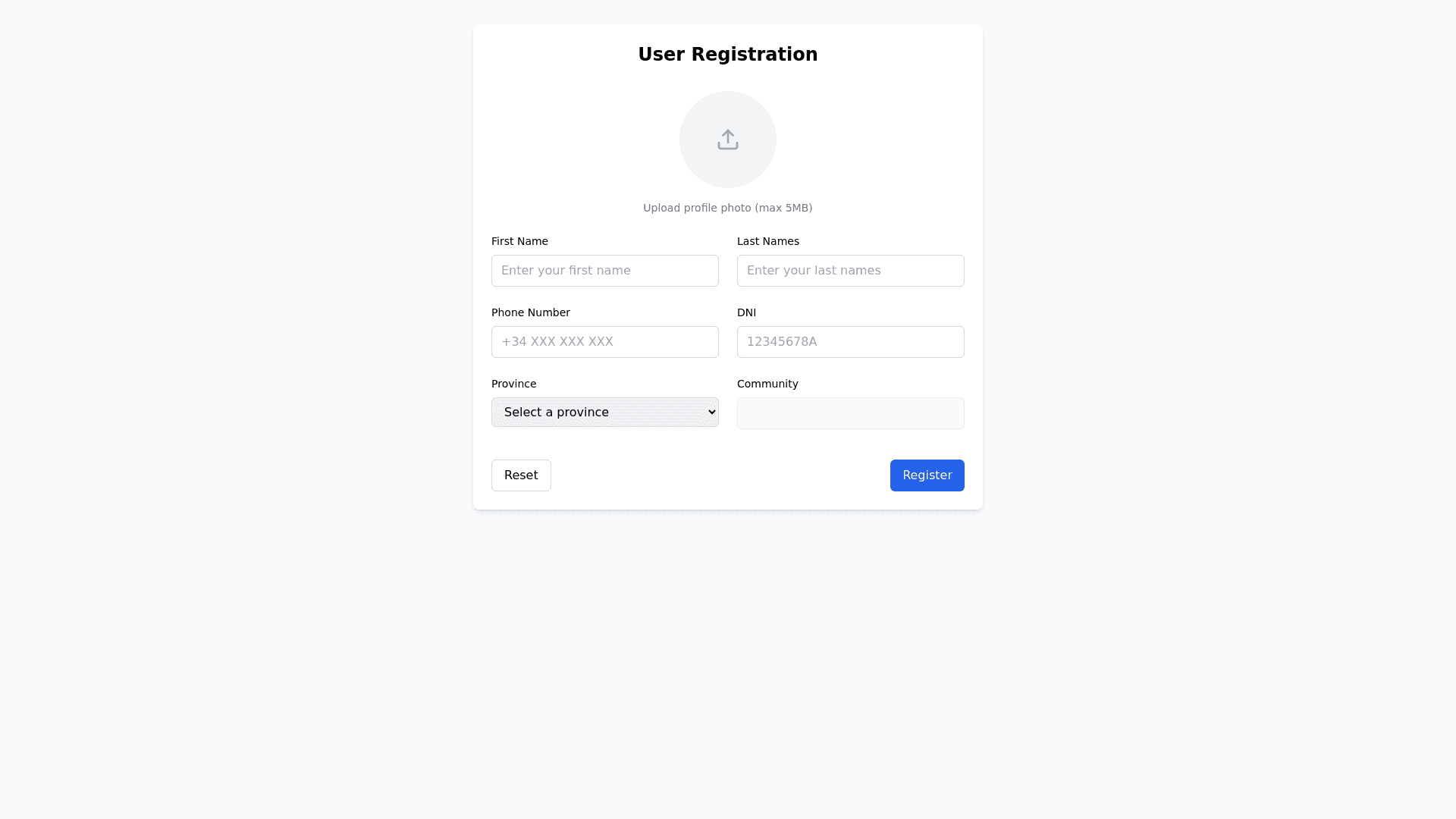Click the 'Community' label text

coord(767,384)
